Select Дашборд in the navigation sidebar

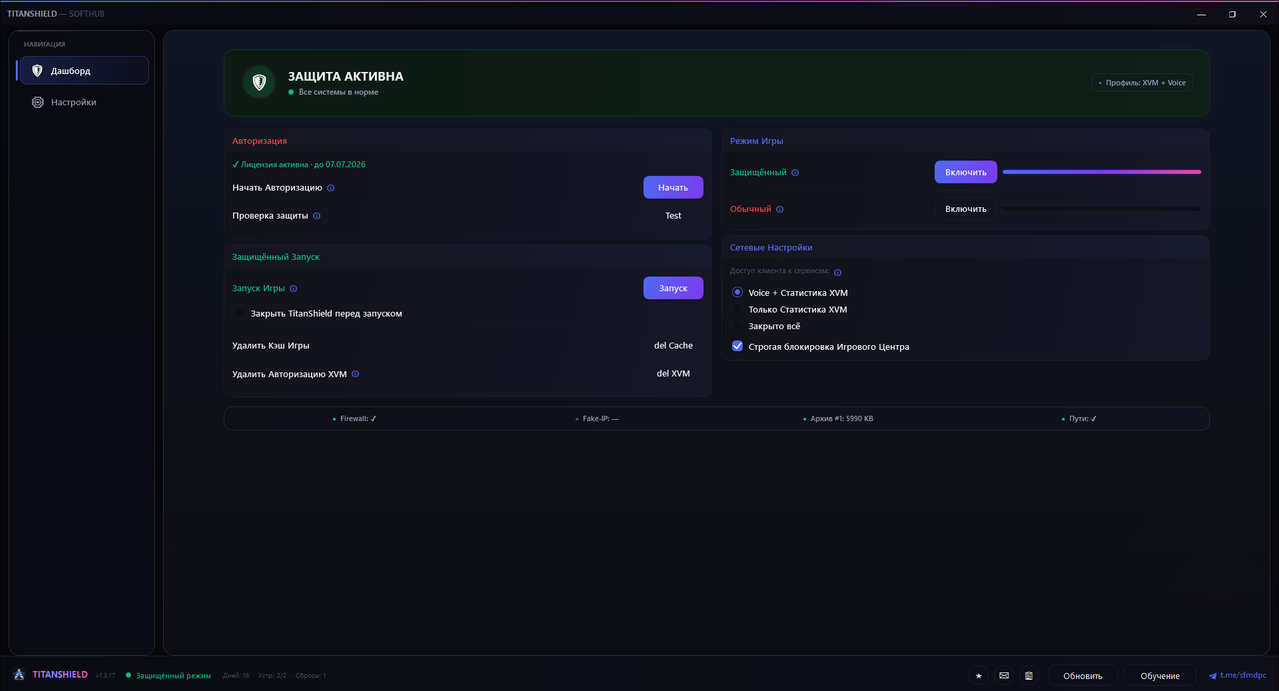[83, 71]
